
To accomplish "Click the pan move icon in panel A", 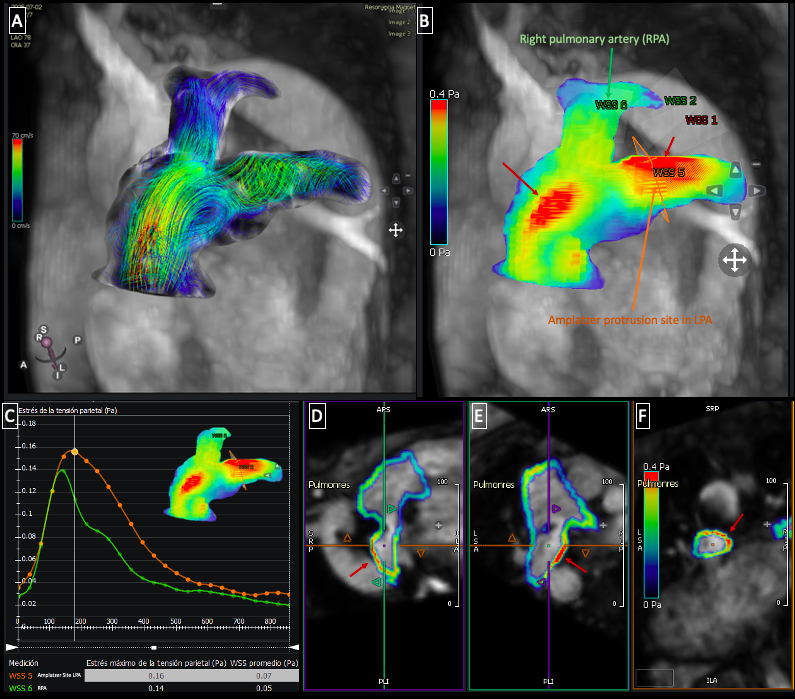I will coord(395,230).
